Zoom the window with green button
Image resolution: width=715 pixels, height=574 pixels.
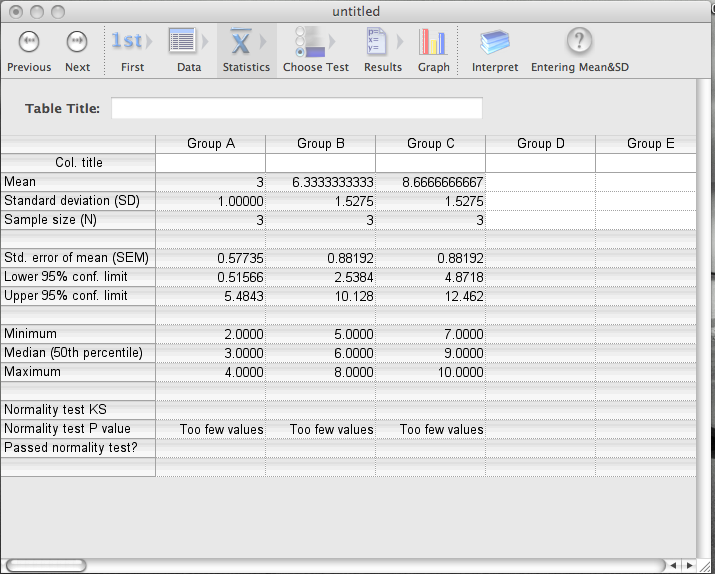point(57,11)
